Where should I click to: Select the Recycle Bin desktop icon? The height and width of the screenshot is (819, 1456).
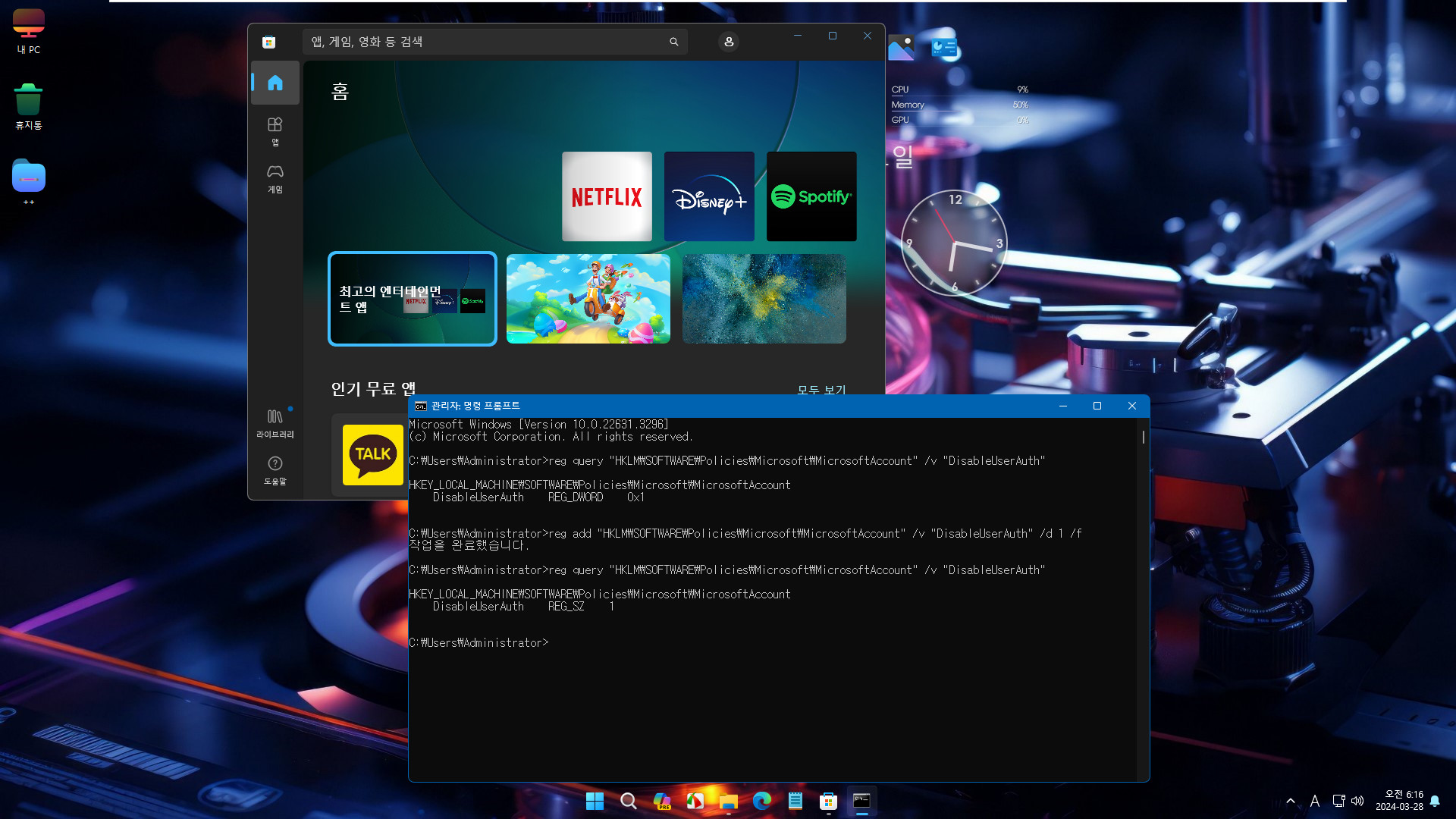28,107
